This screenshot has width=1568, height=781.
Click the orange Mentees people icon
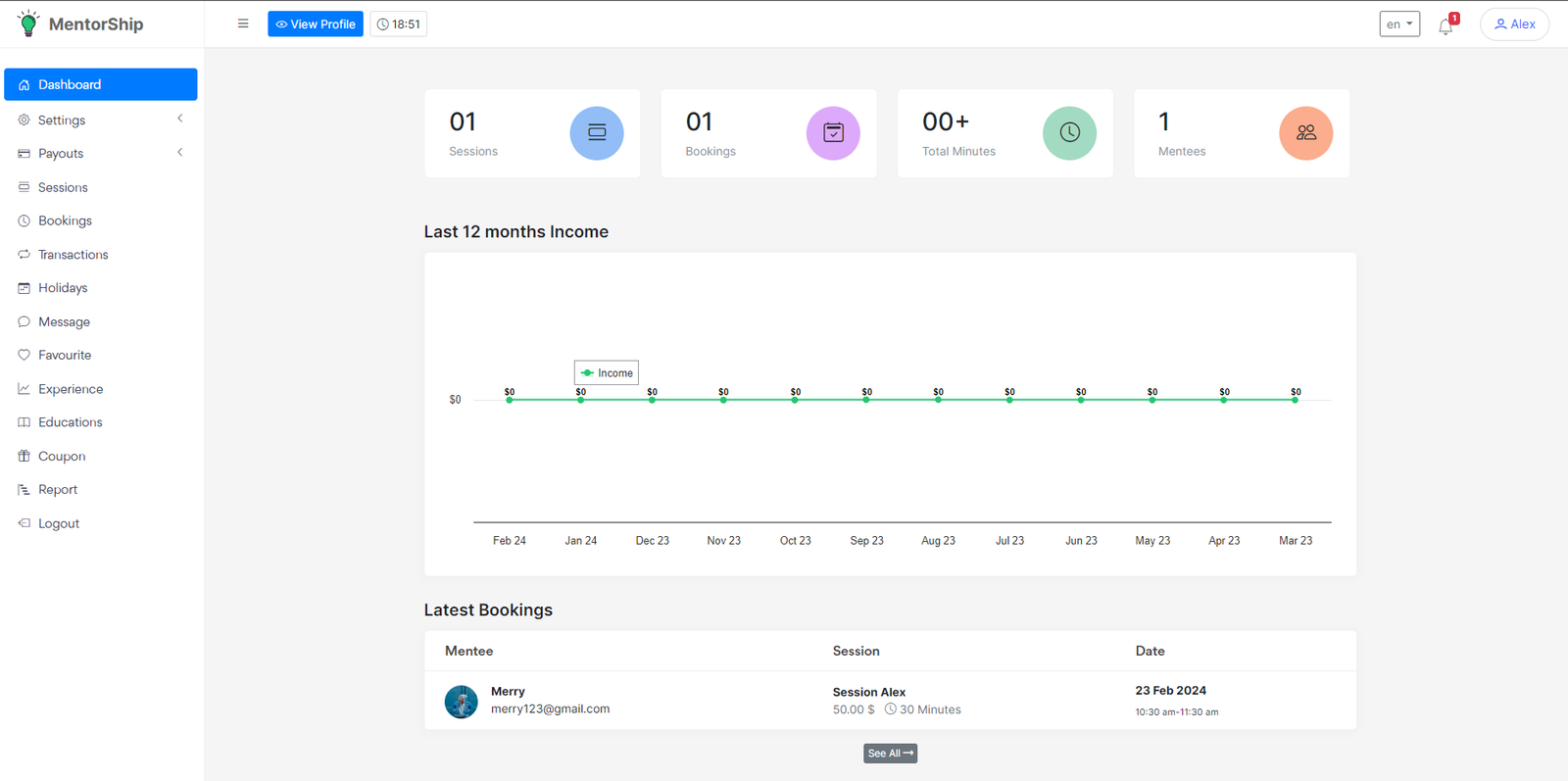1305,133
